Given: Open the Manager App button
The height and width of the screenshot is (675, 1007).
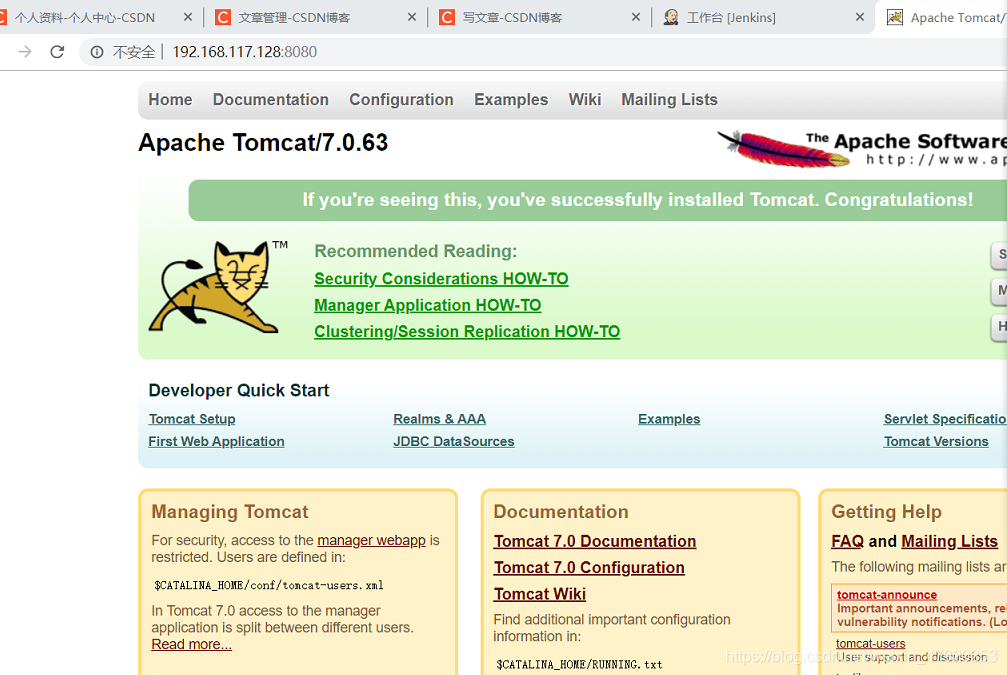Looking at the screenshot, I should 1000,290.
